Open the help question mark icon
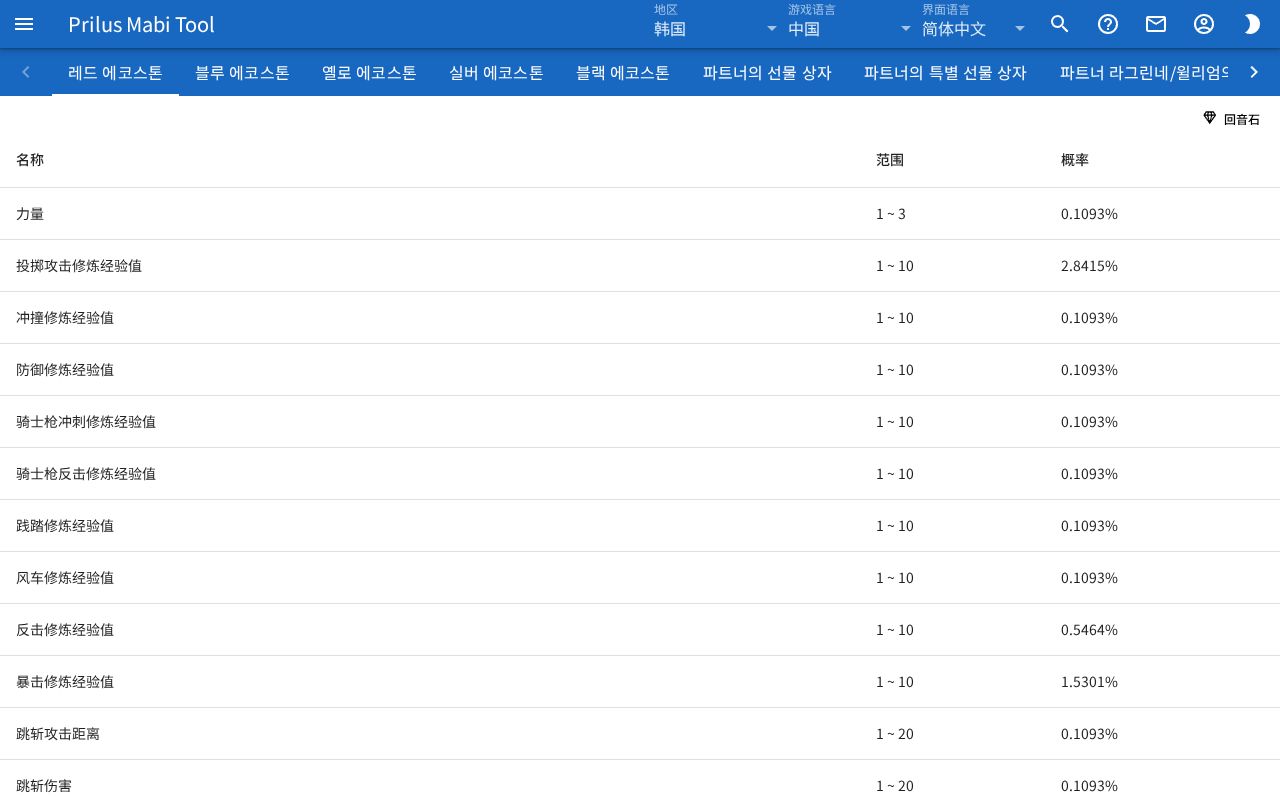1280x800 pixels. tap(1108, 24)
